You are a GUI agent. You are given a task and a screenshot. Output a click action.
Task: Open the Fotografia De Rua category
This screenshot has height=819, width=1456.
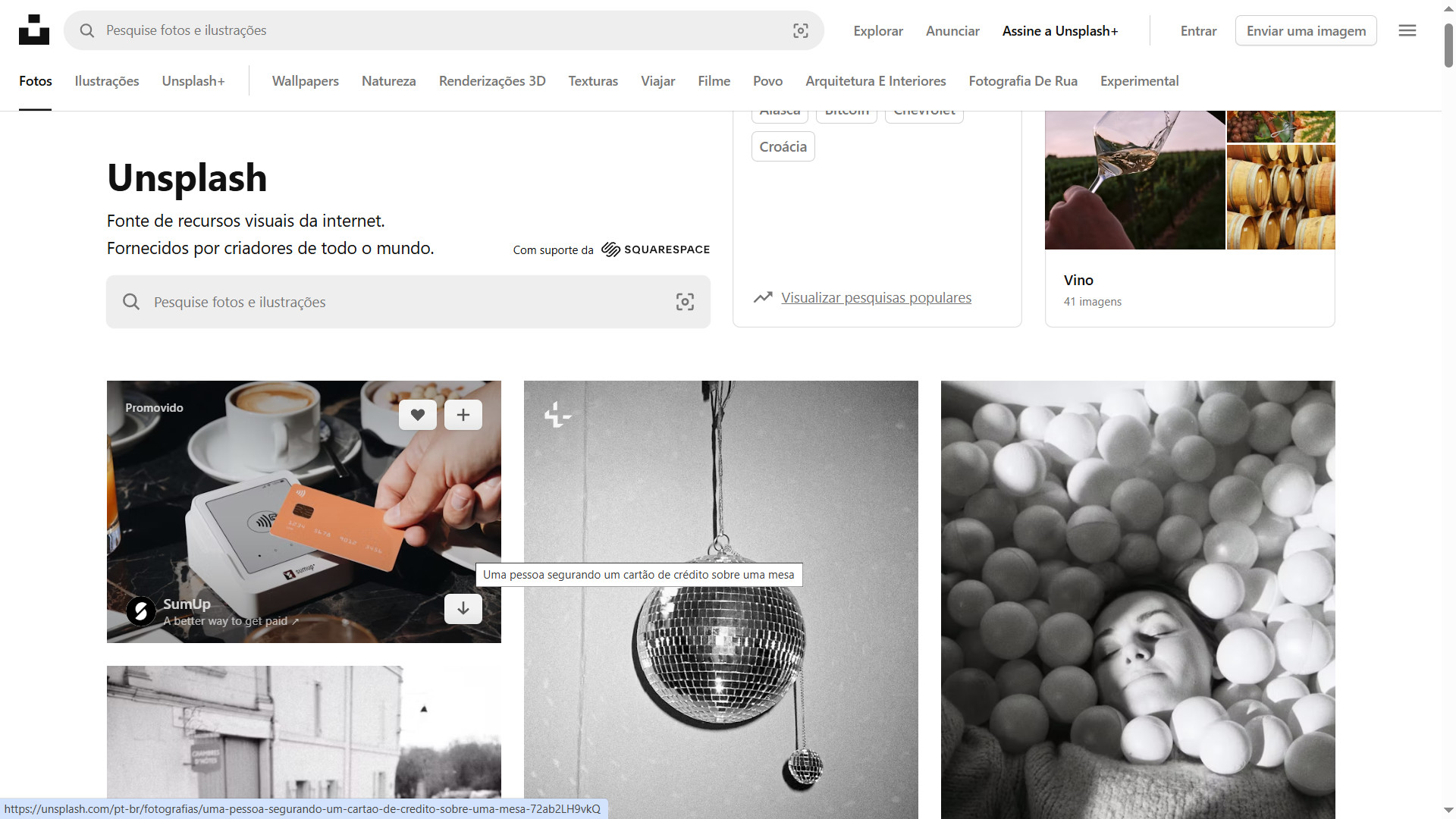[x=1023, y=81]
